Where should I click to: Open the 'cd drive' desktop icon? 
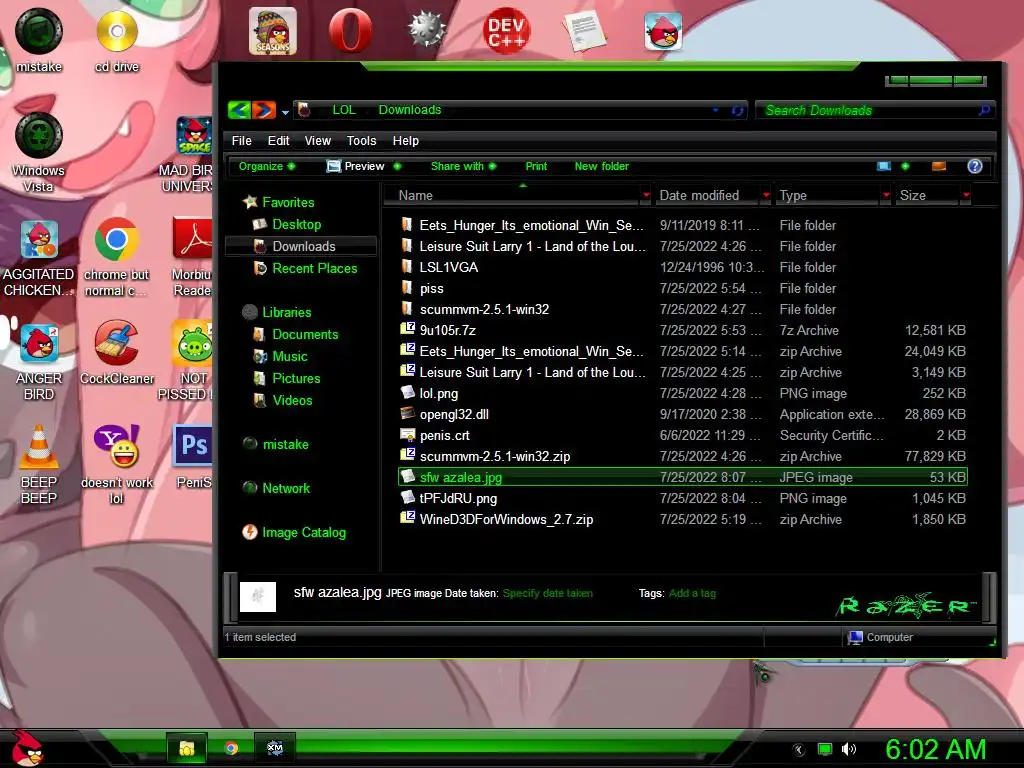(x=117, y=40)
